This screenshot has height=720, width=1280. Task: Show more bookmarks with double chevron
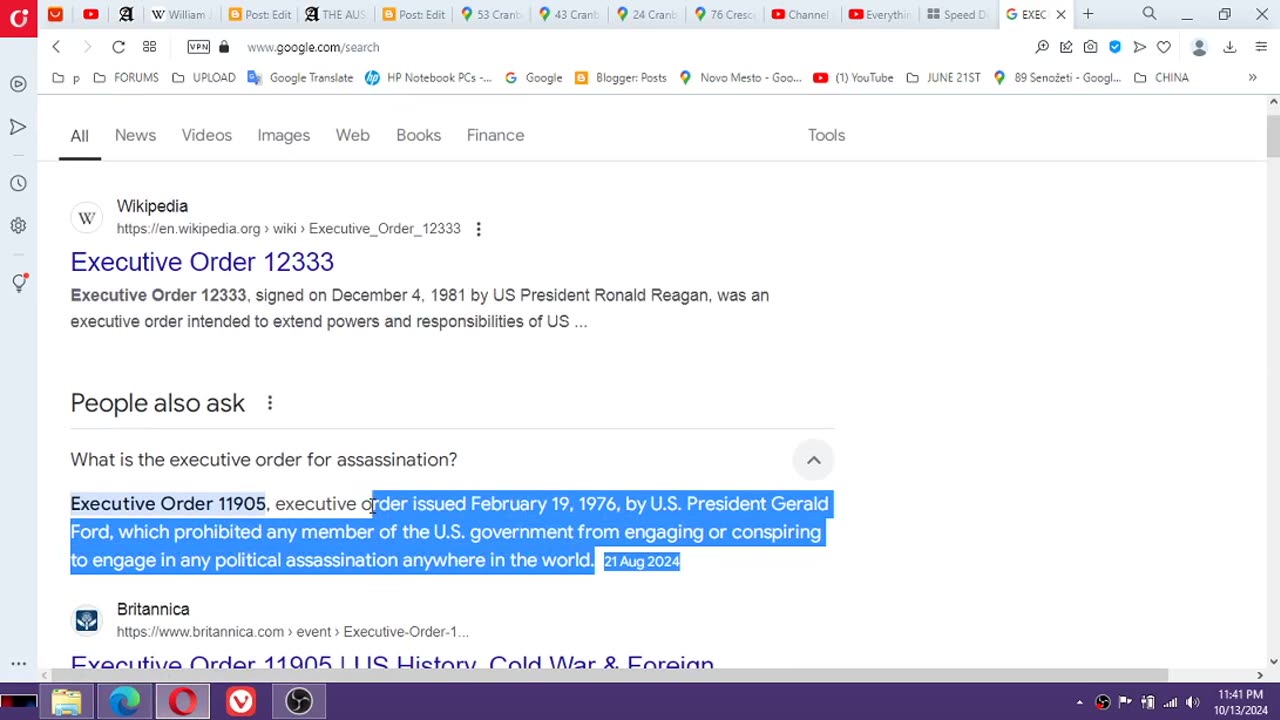point(1252,77)
